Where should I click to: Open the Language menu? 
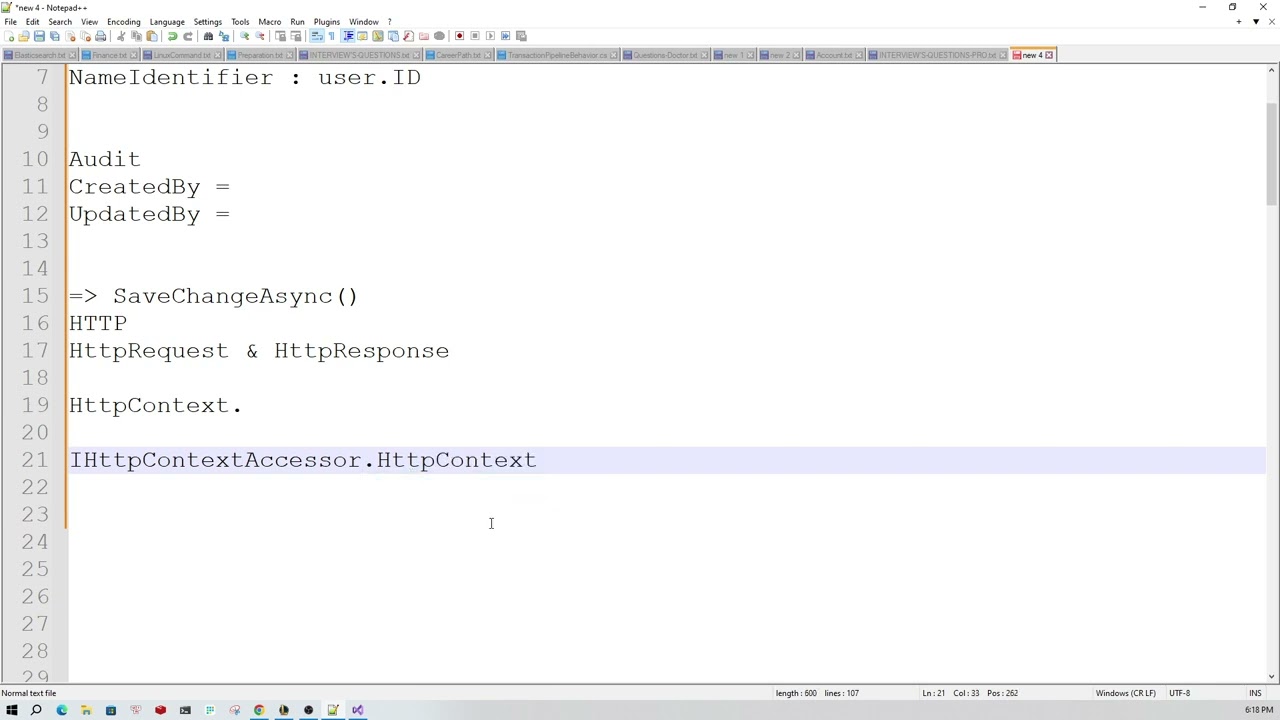[167, 21]
